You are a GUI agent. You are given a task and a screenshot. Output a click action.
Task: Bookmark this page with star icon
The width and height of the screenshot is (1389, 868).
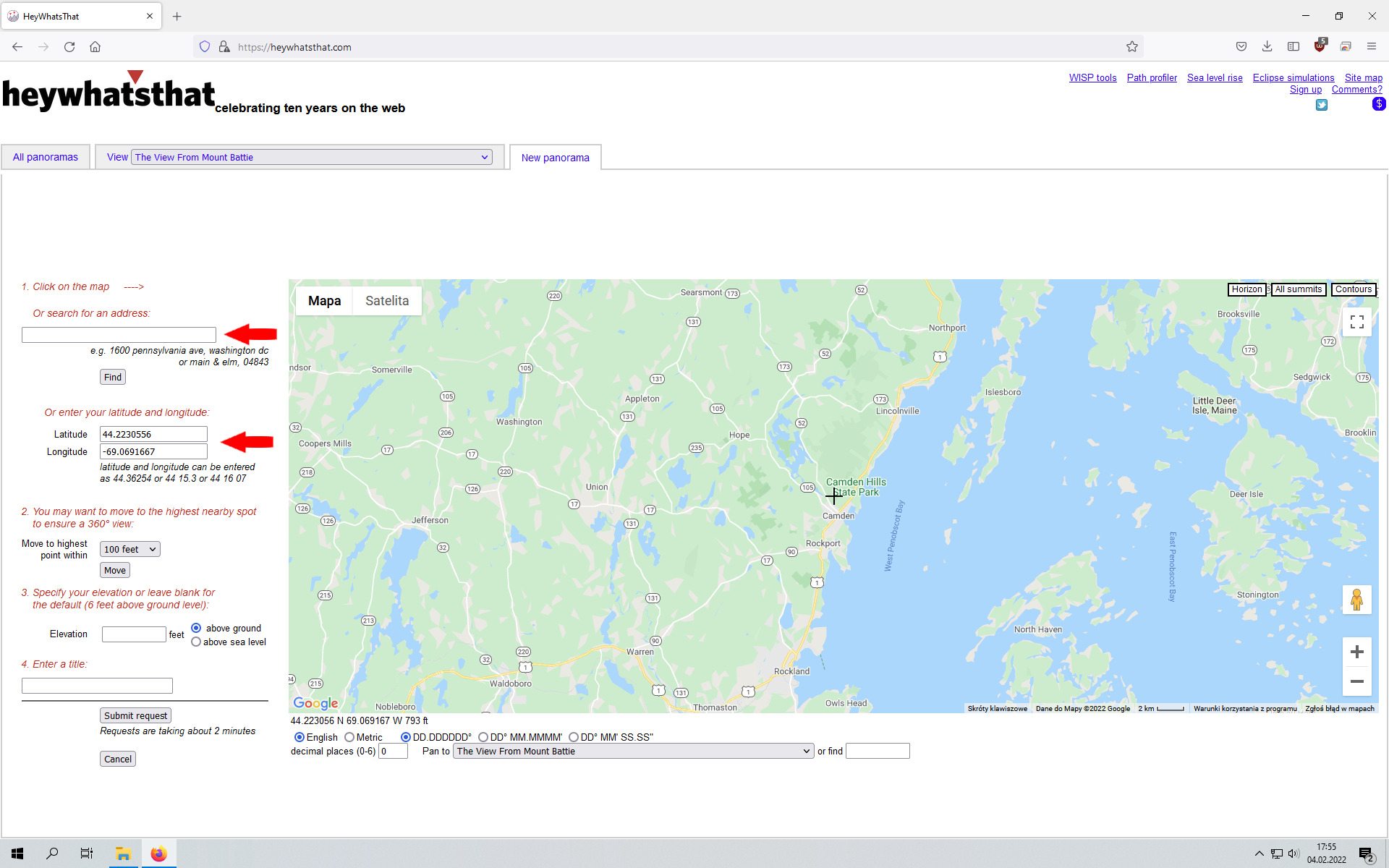click(x=1131, y=47)
